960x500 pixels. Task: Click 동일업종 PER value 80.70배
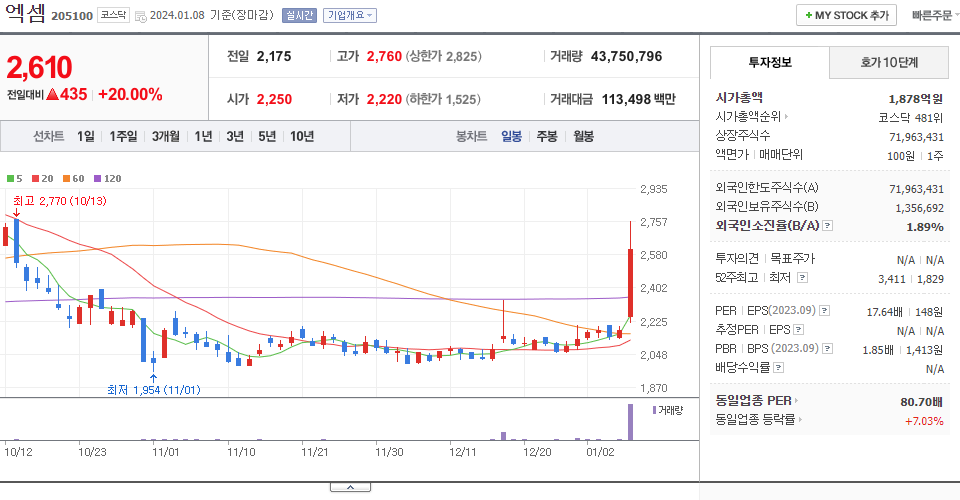tap(921, 402)
